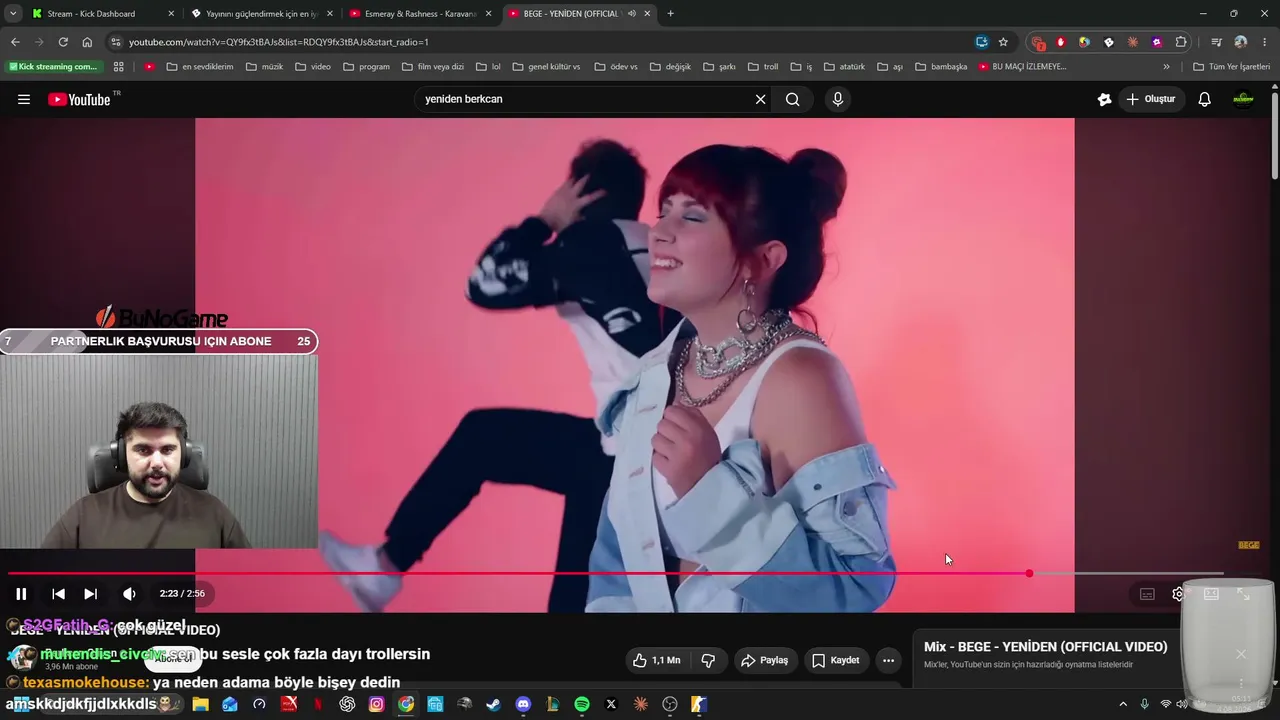Mute the BEGE - YENİDEN tab audio
Screen dimensions: 1280x720
tap(632, 14)
